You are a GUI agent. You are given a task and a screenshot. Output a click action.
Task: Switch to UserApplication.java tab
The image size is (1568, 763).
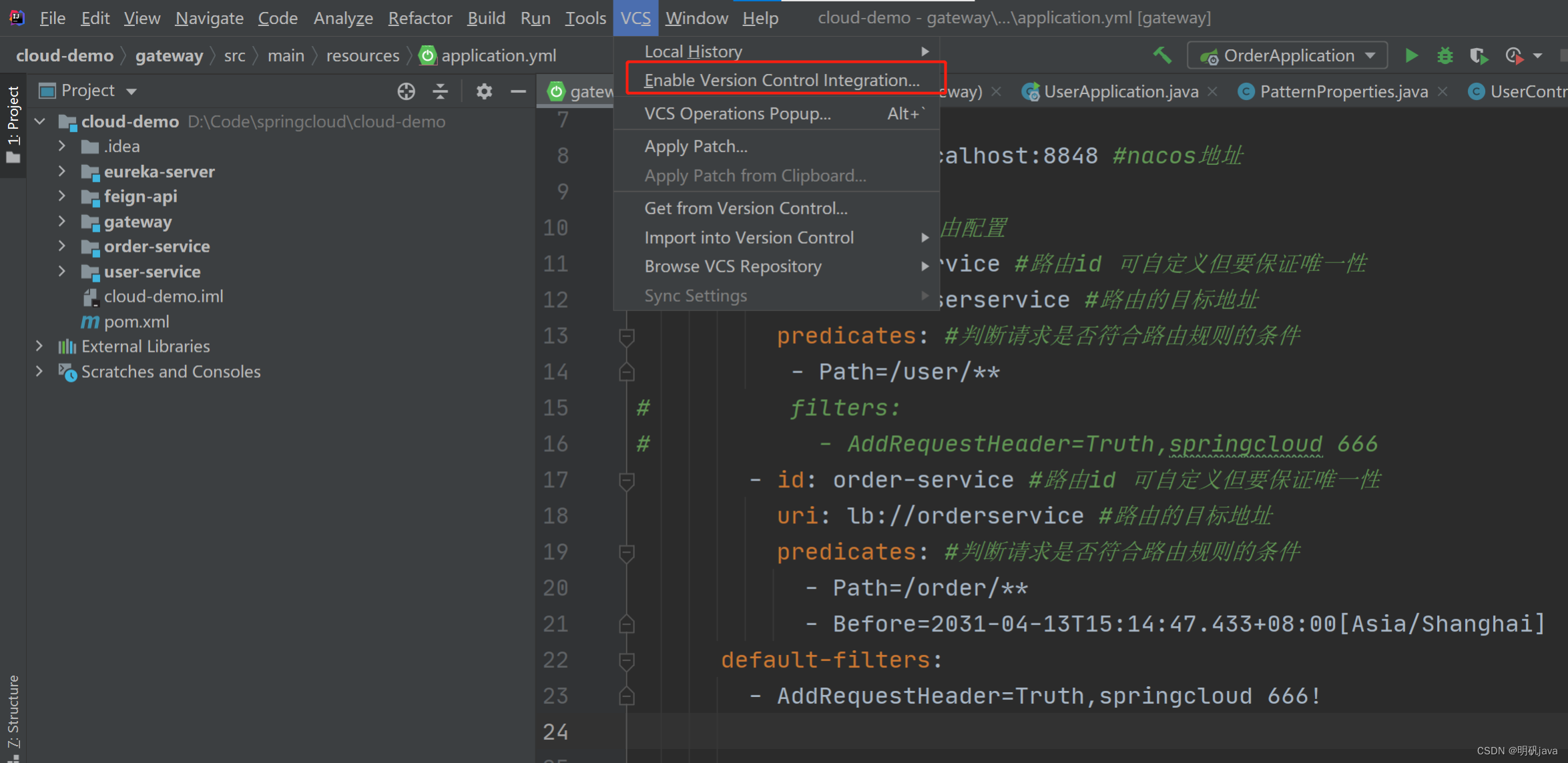click(1120, 91)
